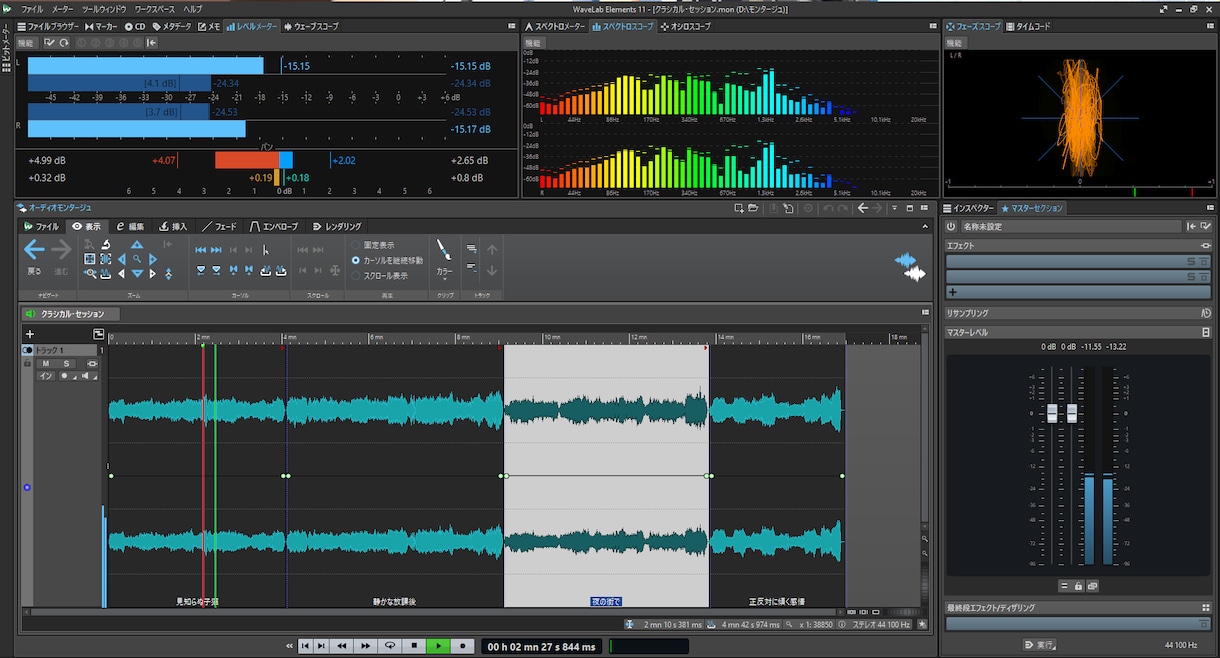This screenshot has width=1220, height=658.
Task: Stop playback in the transport bar
Action: tap(414, 646)
